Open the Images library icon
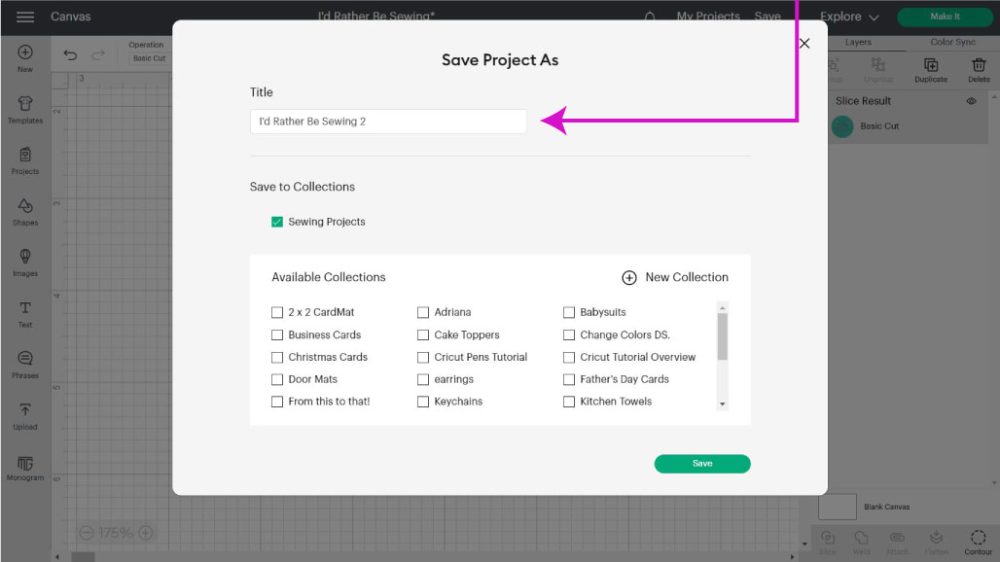This screenshot has height=562, width=1000. coord(25,261)
